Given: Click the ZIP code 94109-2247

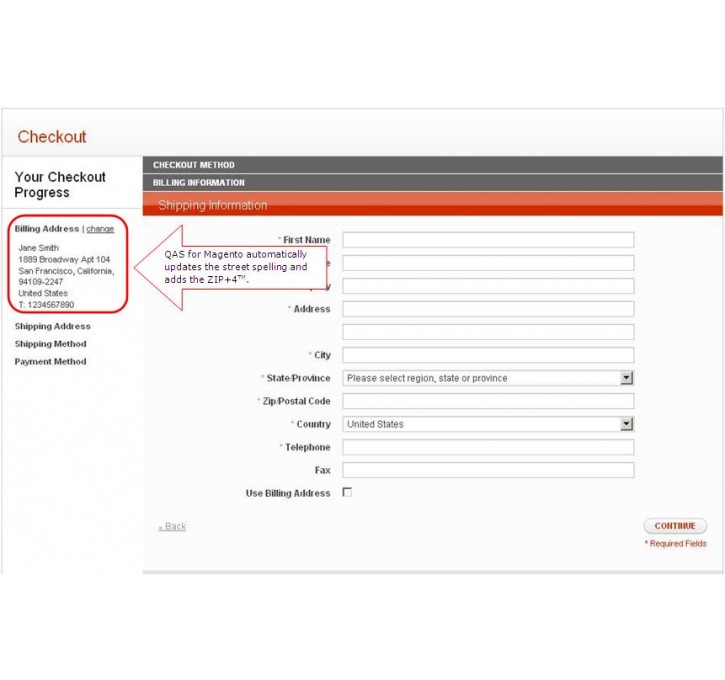Looking at the screenshot, I should [x=41, y=282].
